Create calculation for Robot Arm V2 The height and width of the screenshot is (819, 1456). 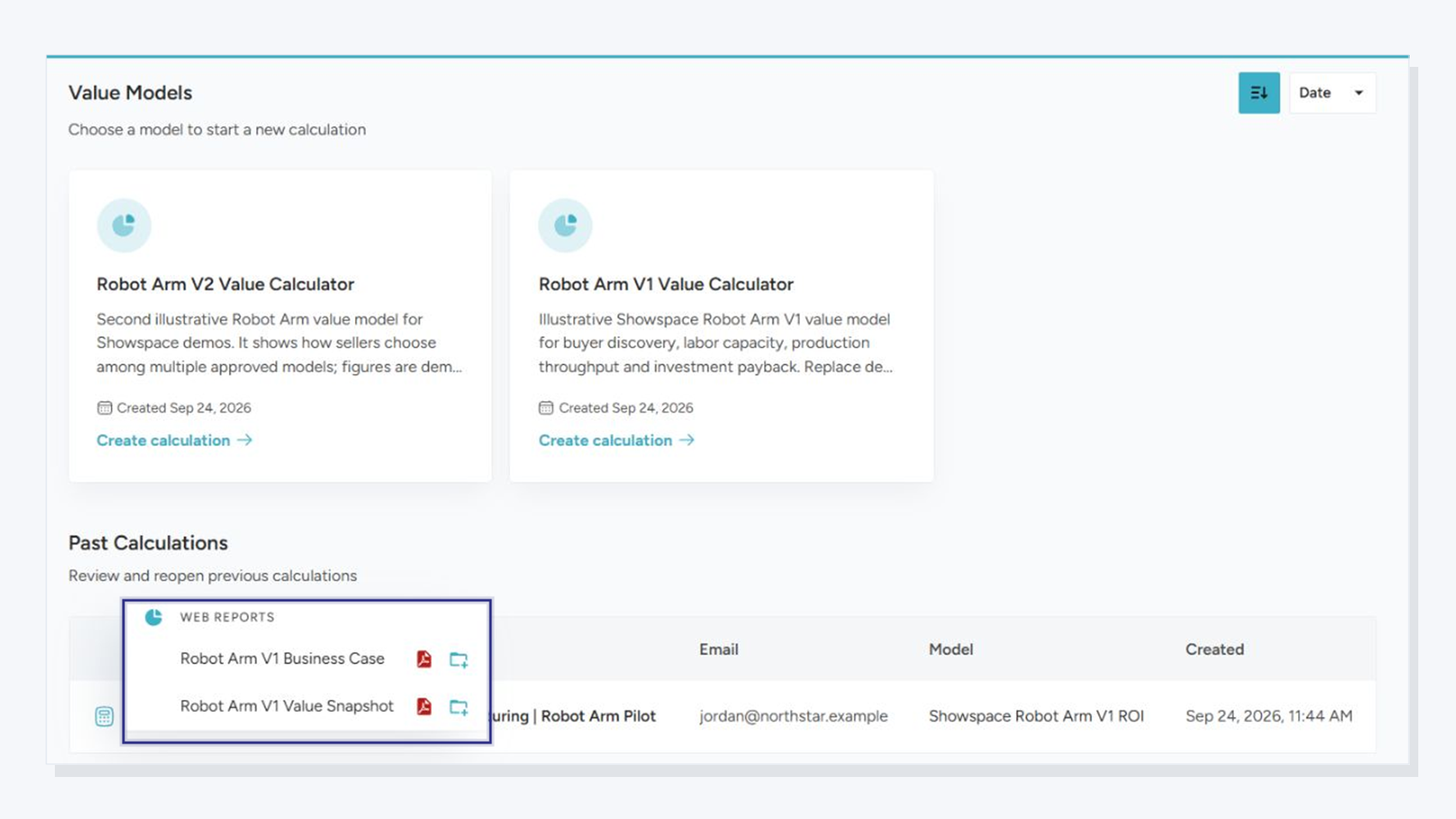tap(174, 440)
